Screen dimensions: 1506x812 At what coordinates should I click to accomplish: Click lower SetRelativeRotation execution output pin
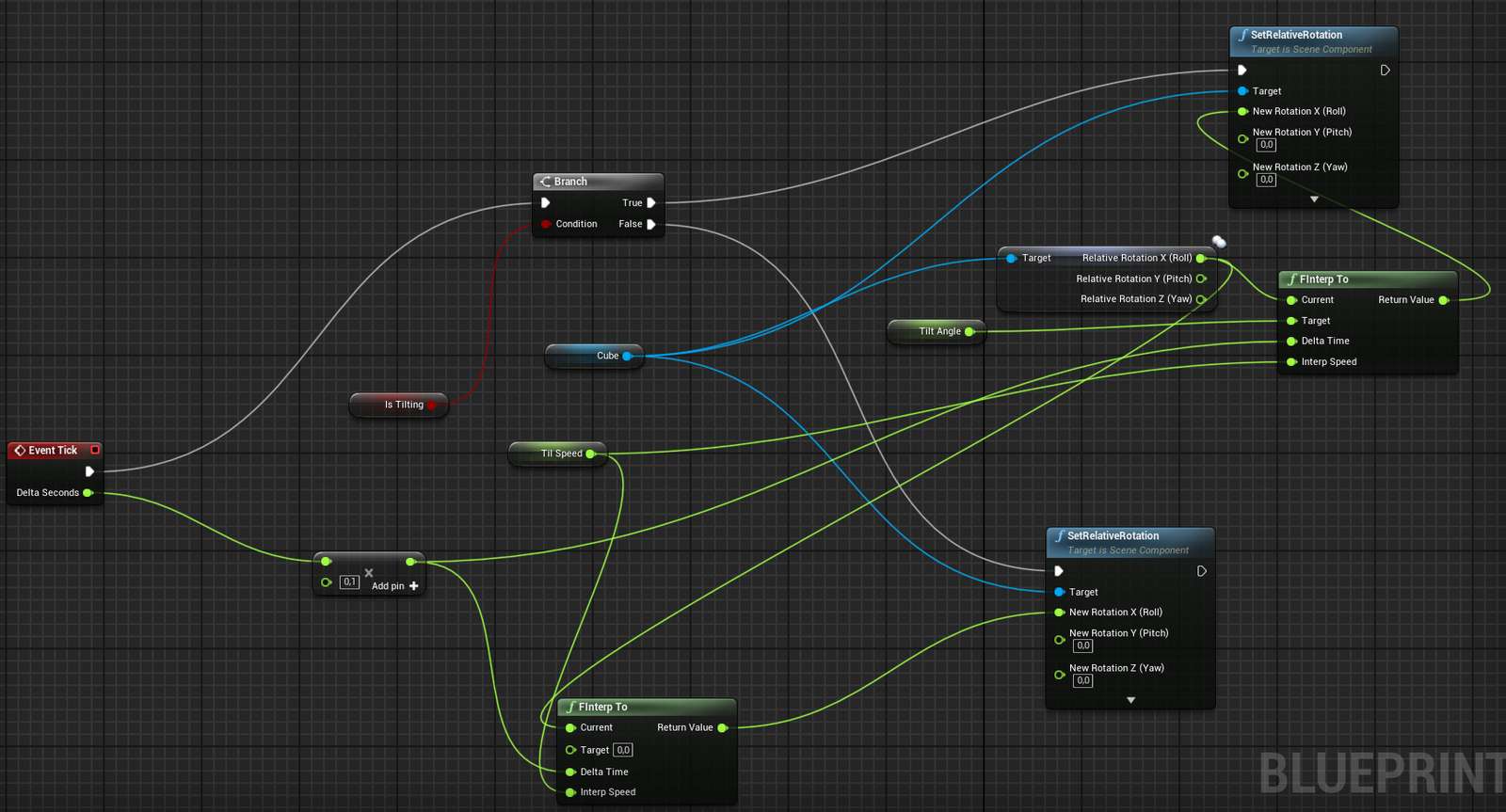click(1201, 571)
